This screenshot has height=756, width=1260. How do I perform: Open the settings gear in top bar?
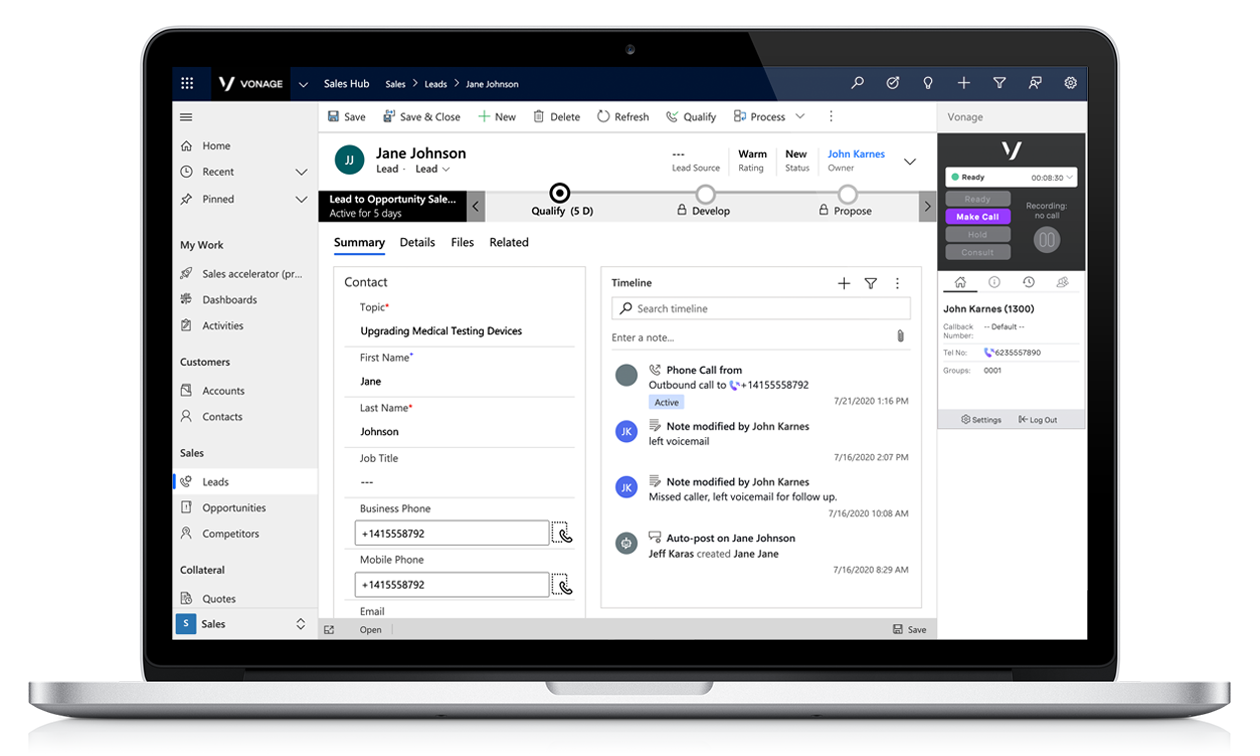[1070, 84]
